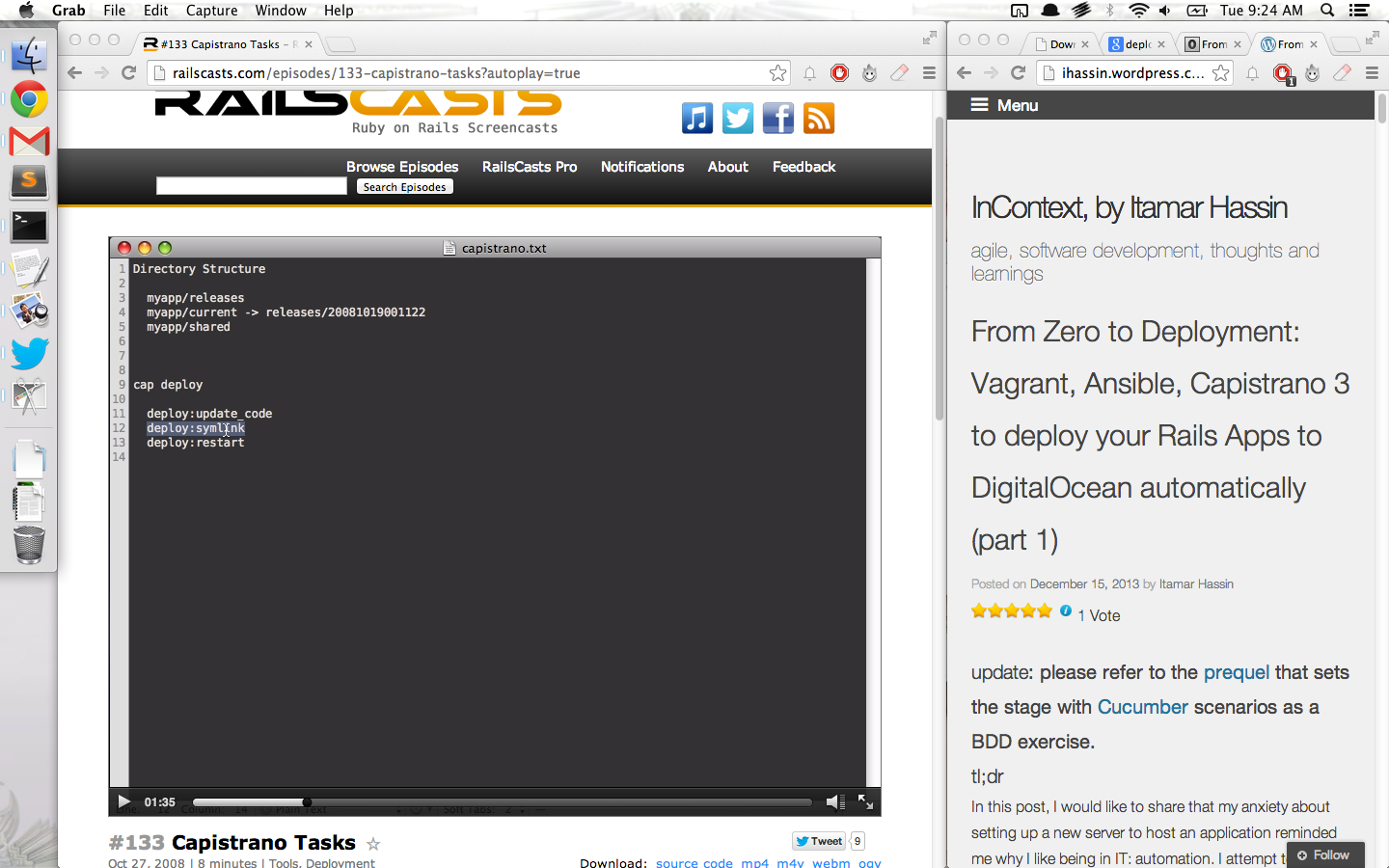Image resolution: width=1389 pixels, height=868 pixels.
Task: Switch to the 'deplo' Google search tab
Action: click(1138, 44)
